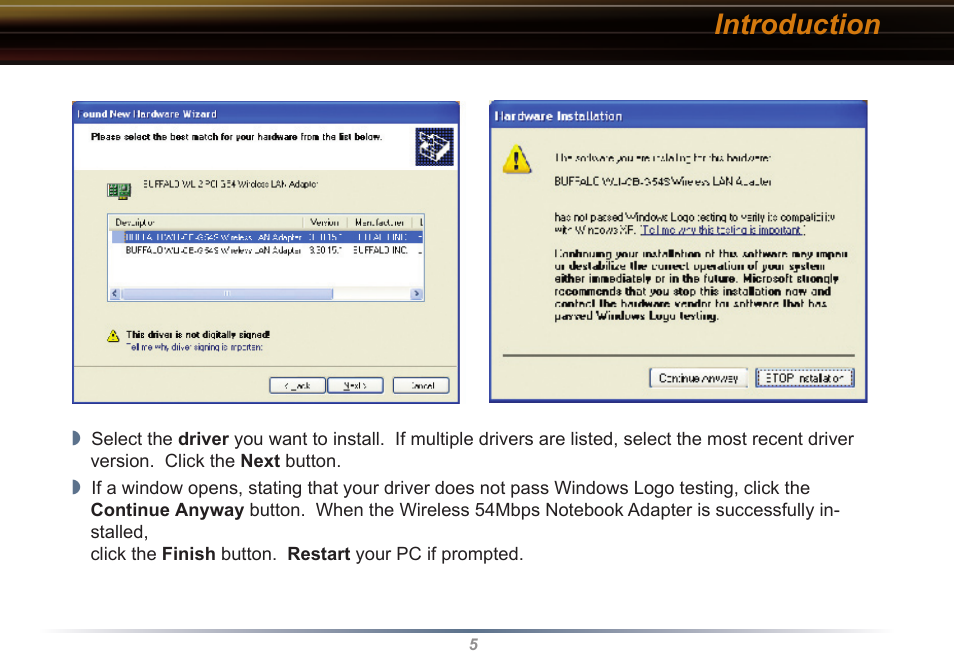The height and width of the screenshot is (661, 954).
Task: Click 'This driver is not digitally signed!' text
Action: (198, 335)
